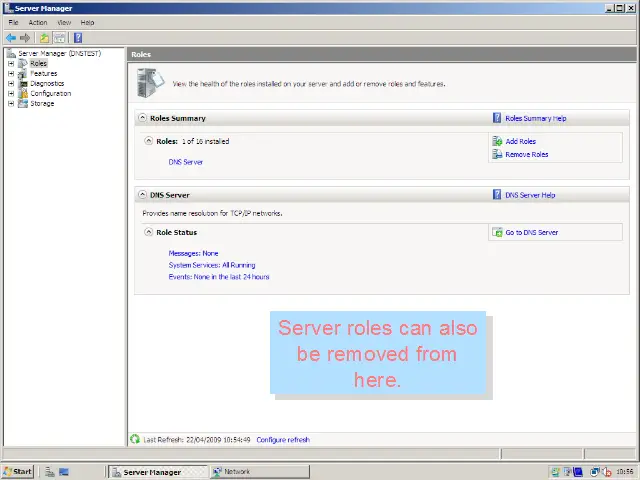Click the Help toolbar icon

(78, 38)
